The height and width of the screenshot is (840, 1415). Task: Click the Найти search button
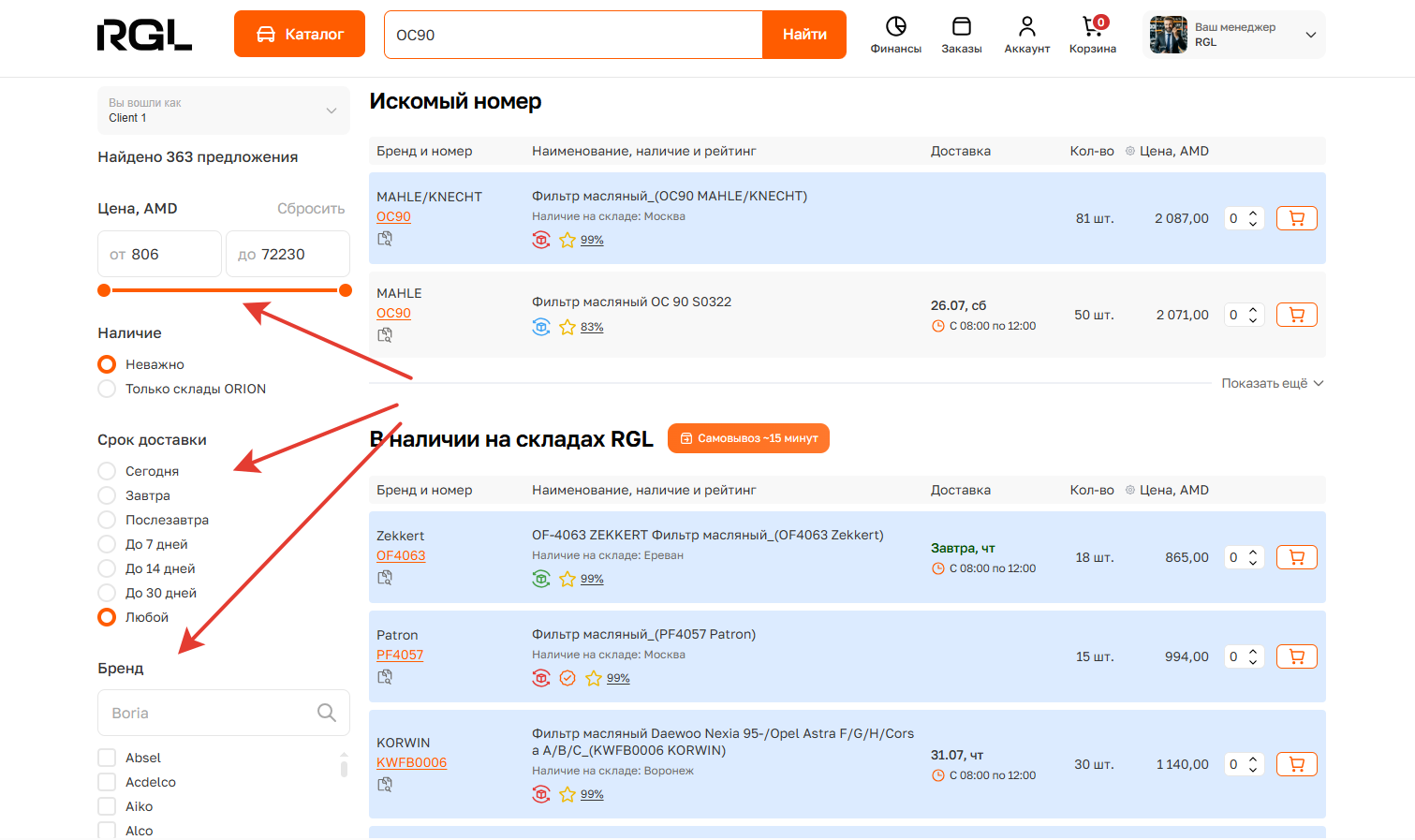804,35
